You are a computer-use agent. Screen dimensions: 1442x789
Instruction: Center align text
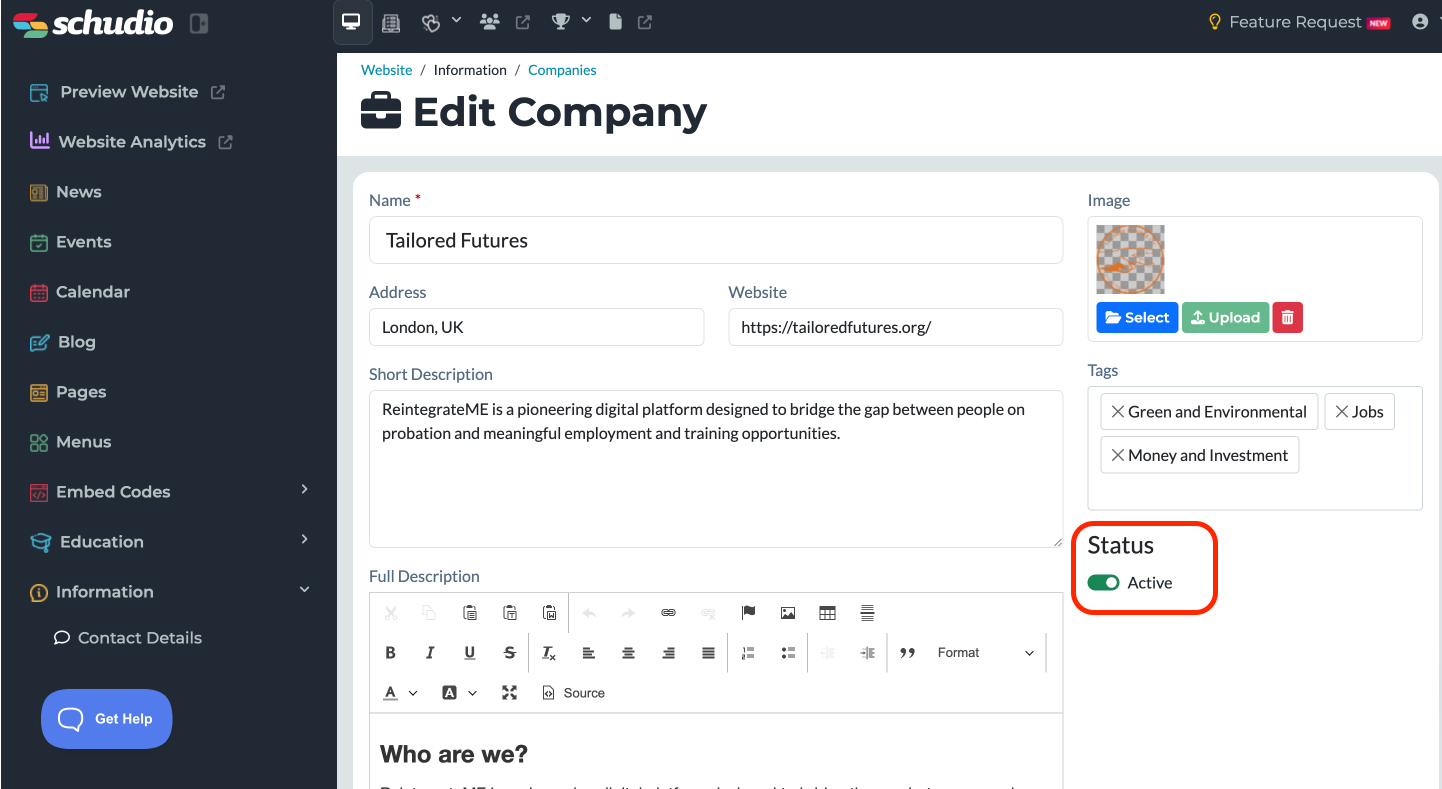pos(629,653)
